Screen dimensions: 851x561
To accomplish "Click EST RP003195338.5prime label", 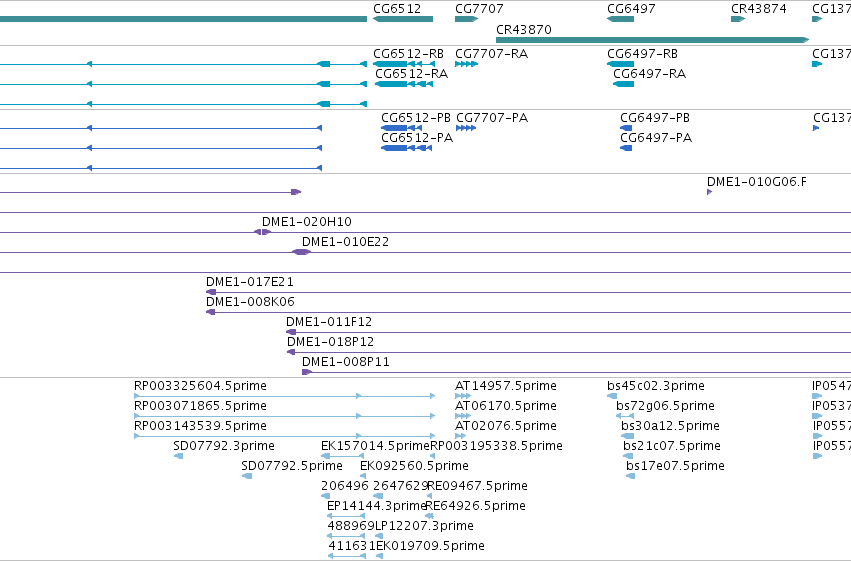I will point(497,446).
